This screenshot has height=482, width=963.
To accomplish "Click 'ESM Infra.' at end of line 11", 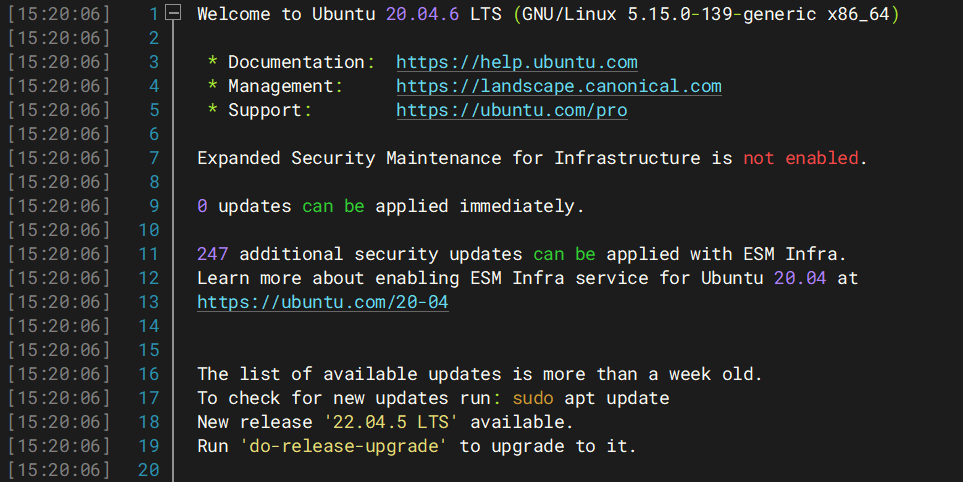I will pos(795,254).
